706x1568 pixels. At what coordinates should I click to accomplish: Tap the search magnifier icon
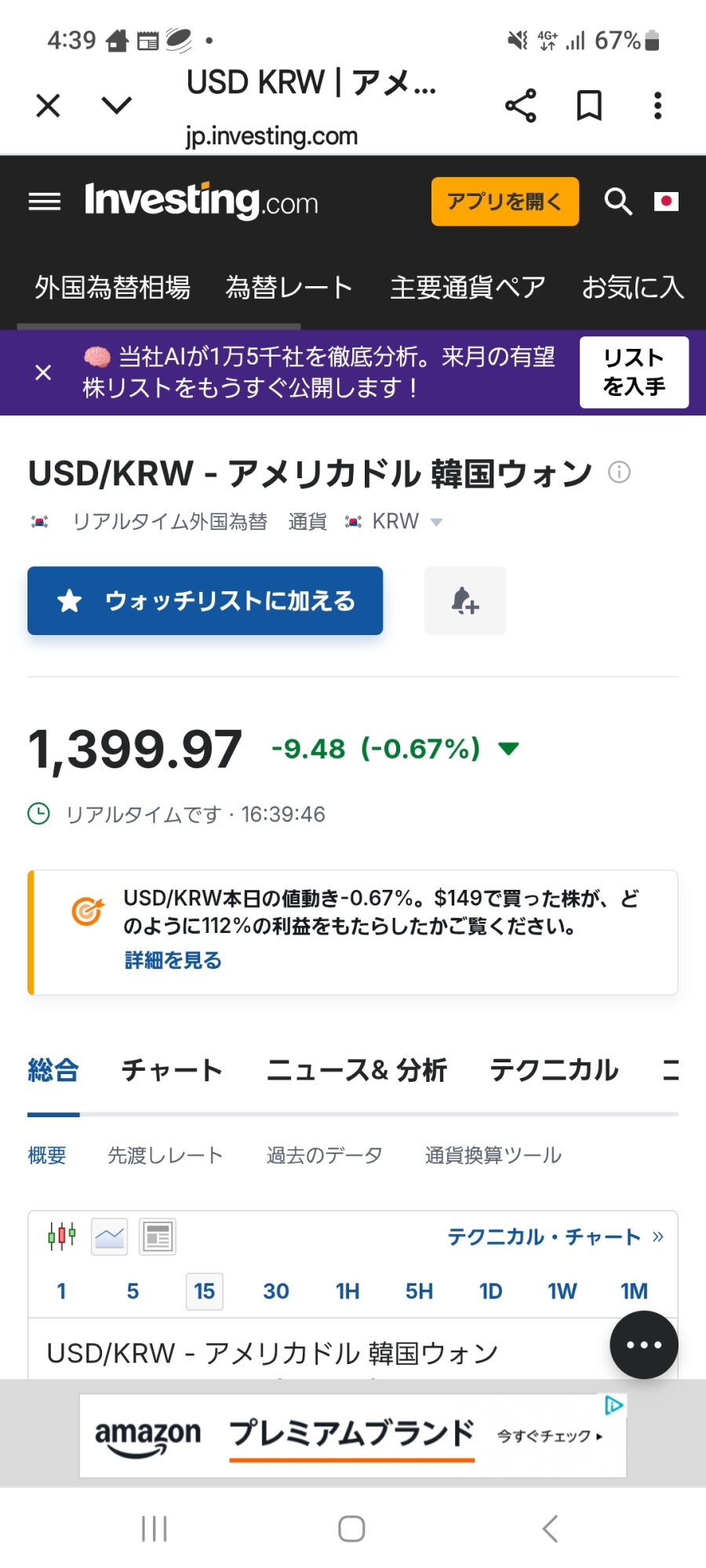[x=618, y=202]
